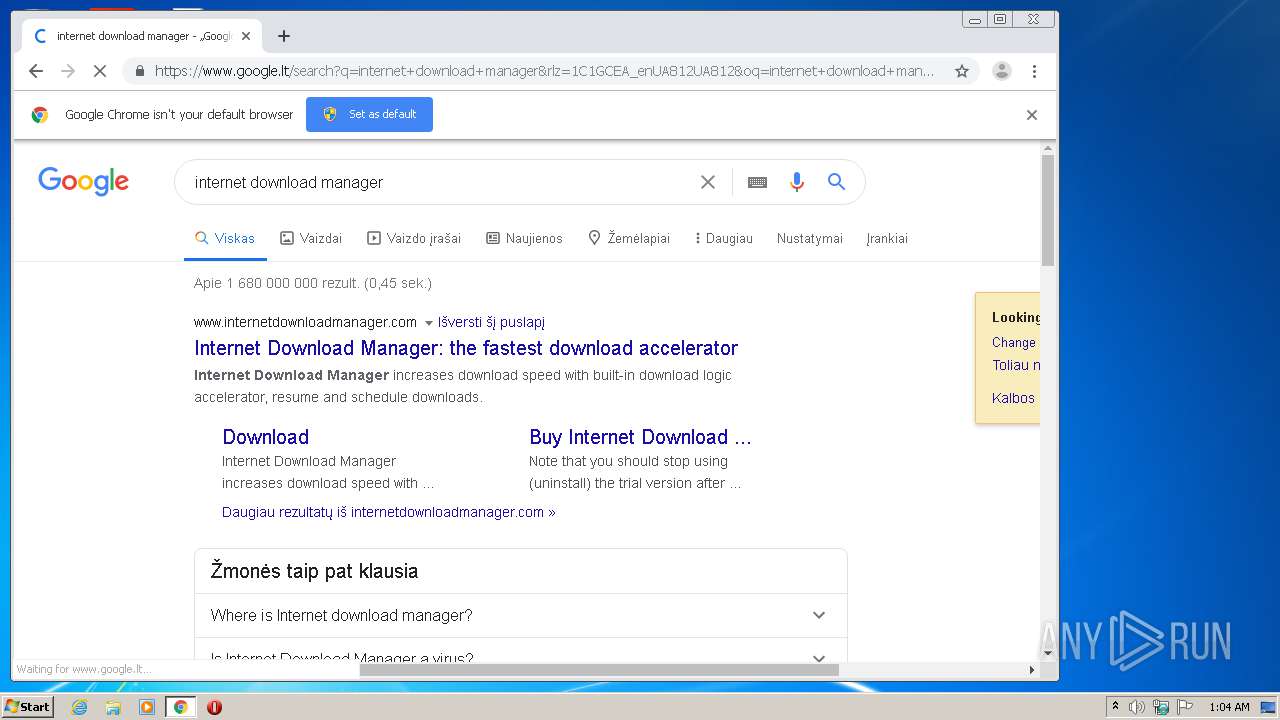The image size is (1280, 720).
Task: Open the Windows Start menu
Action: pos(28,707)
